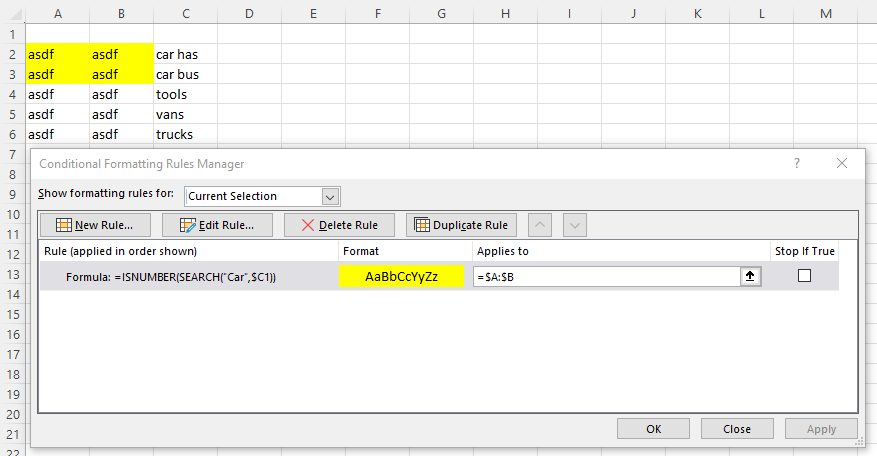This screenshot has width=877, height=456.
Task: Move rule down with the down arrow
Action: point(574,225)
